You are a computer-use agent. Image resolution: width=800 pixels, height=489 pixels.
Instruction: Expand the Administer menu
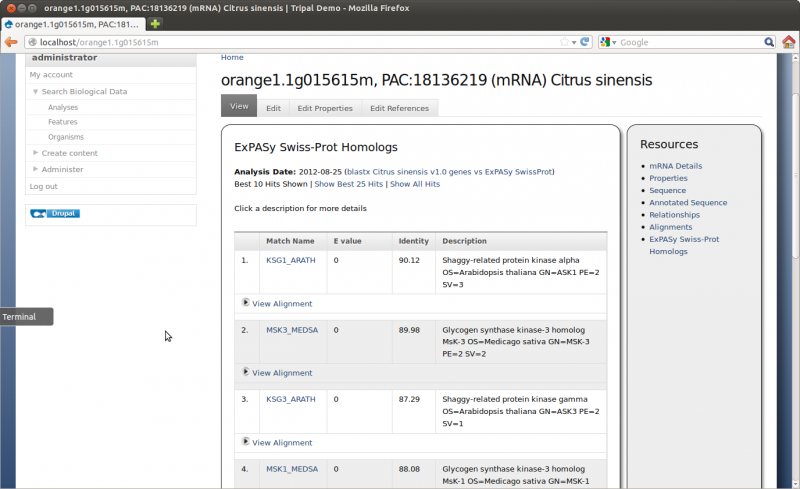(x=35, y=168)
